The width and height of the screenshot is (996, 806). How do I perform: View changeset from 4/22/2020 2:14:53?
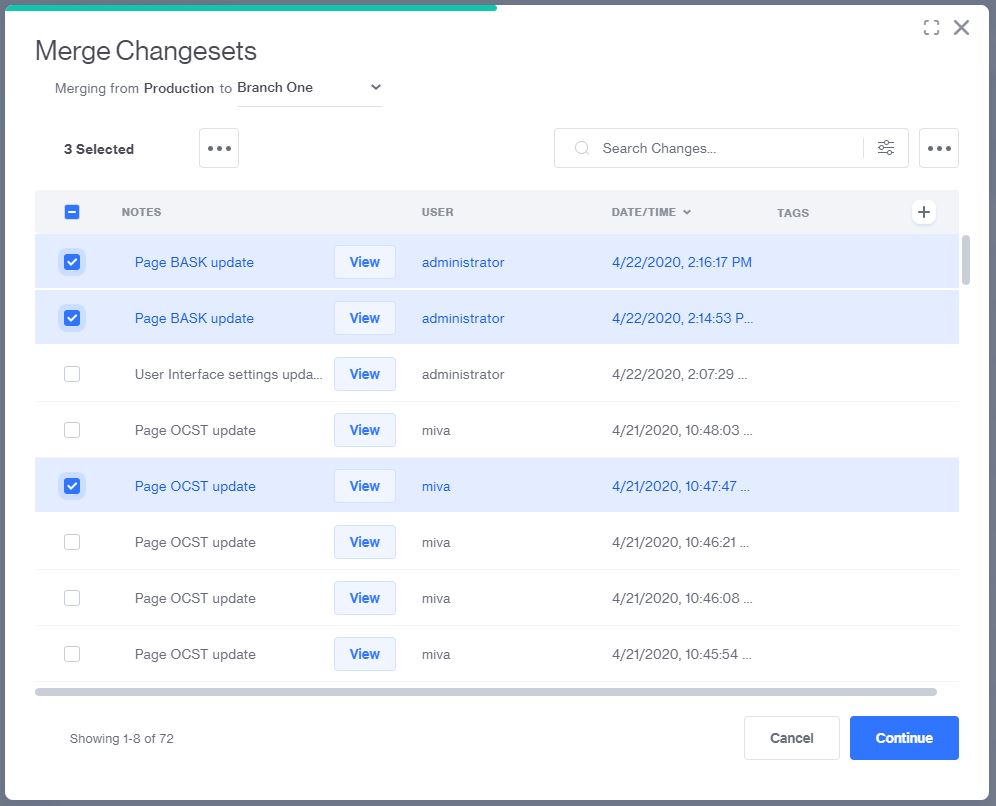(x=365, y=318)
